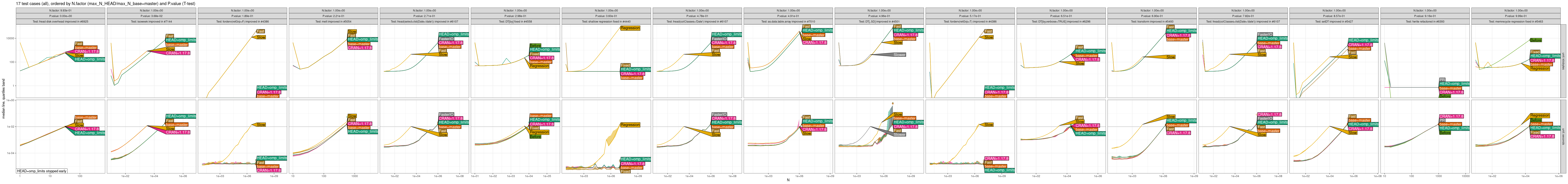Image resolution: width=1568 pixels, height=184 pixels.
Task: Click 'Test: shallow regression fixed in #4440' header
Action: point(606,21)
